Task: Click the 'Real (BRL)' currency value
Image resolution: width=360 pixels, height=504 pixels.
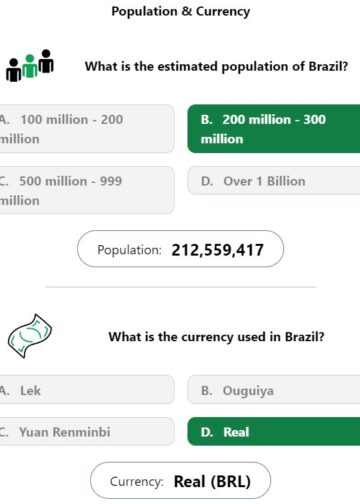Action: coord(212,481)
